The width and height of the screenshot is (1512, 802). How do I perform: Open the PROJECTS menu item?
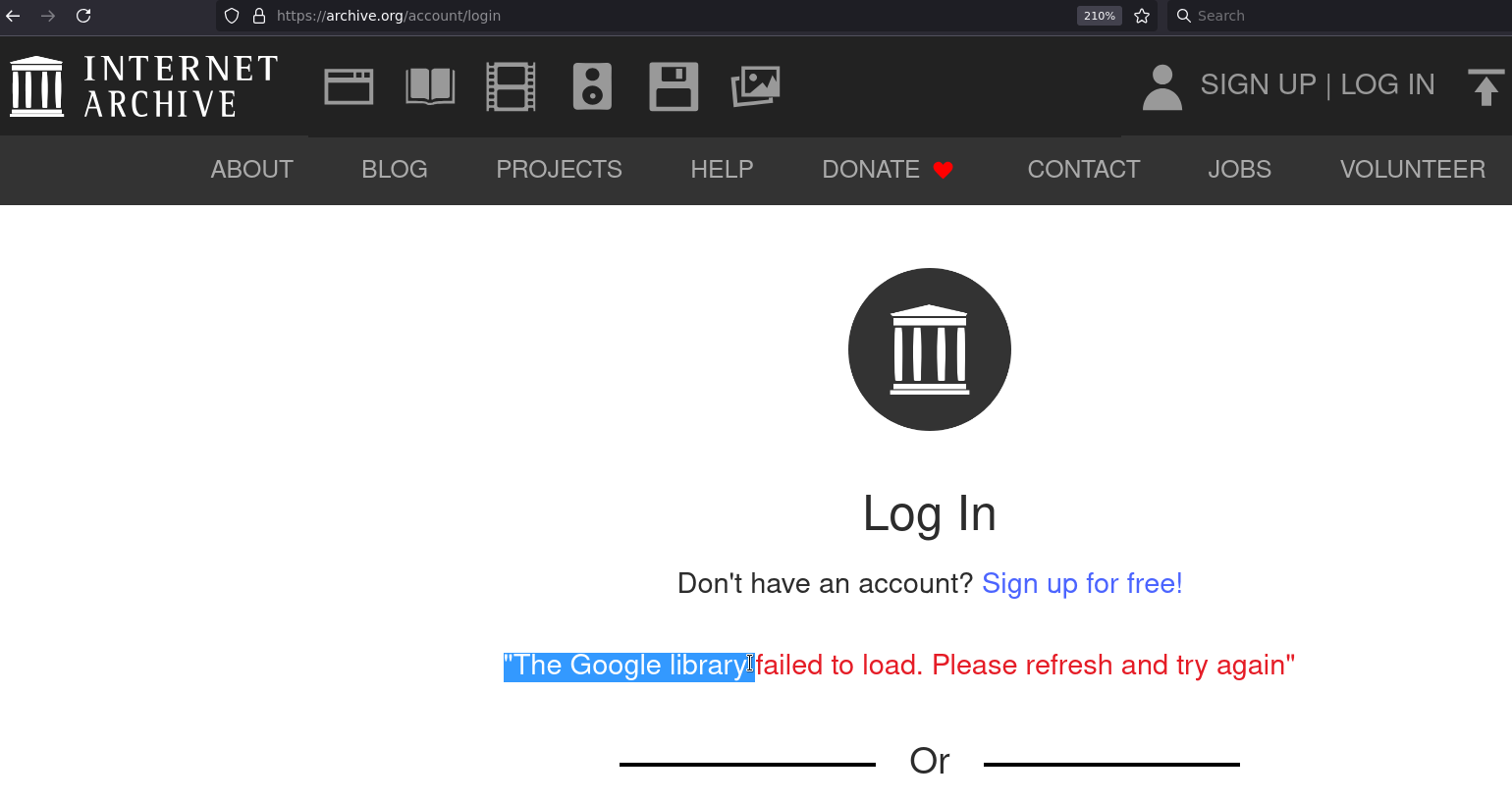click(559, 169)
